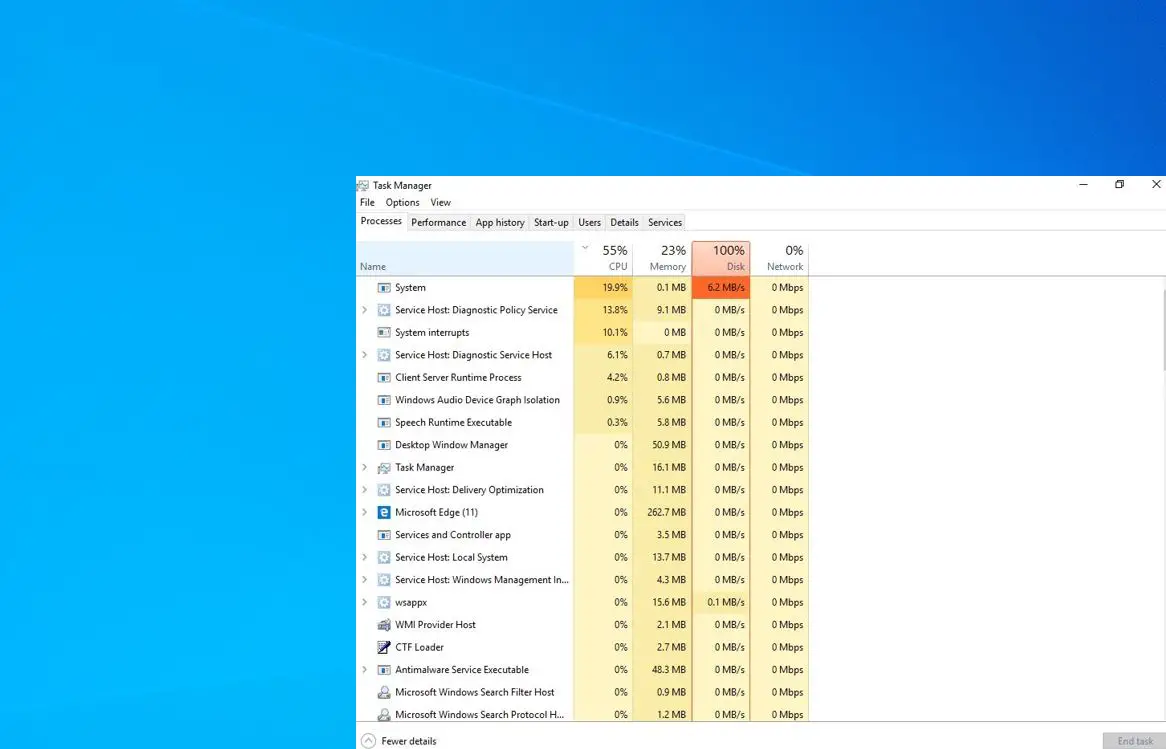This screenshot has height=749, width=1166.
Task: Sort by the Disk column header
Action: 721,258
